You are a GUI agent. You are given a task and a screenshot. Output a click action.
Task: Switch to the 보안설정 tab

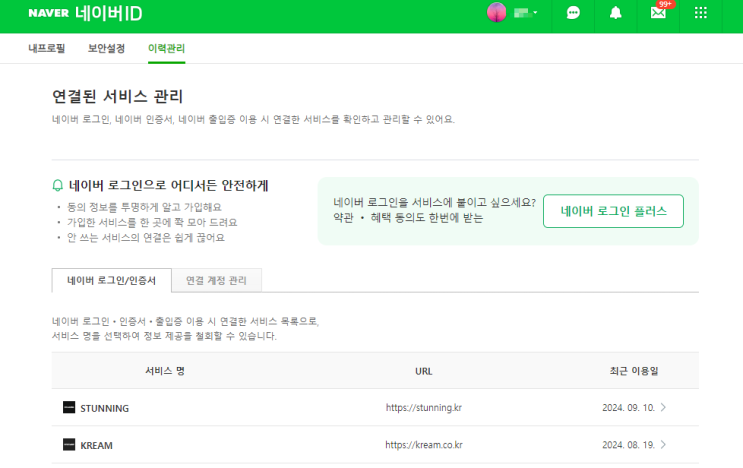pos(106,48)
